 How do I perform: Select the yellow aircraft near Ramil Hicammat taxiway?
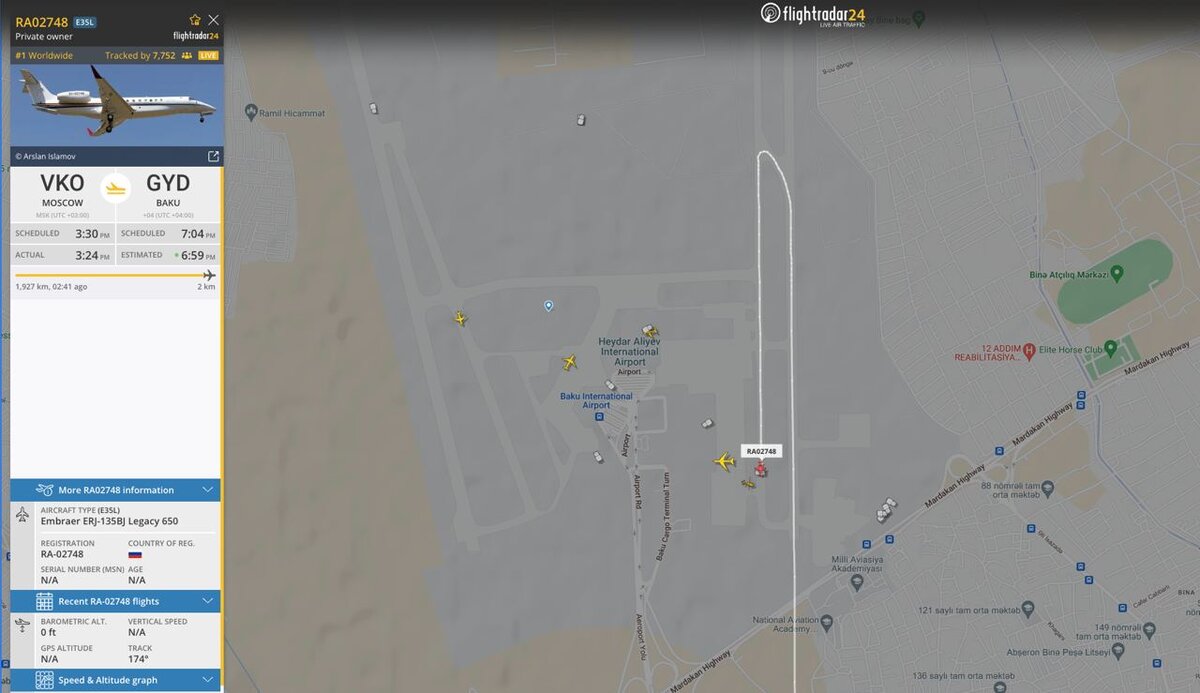point(460,318)
